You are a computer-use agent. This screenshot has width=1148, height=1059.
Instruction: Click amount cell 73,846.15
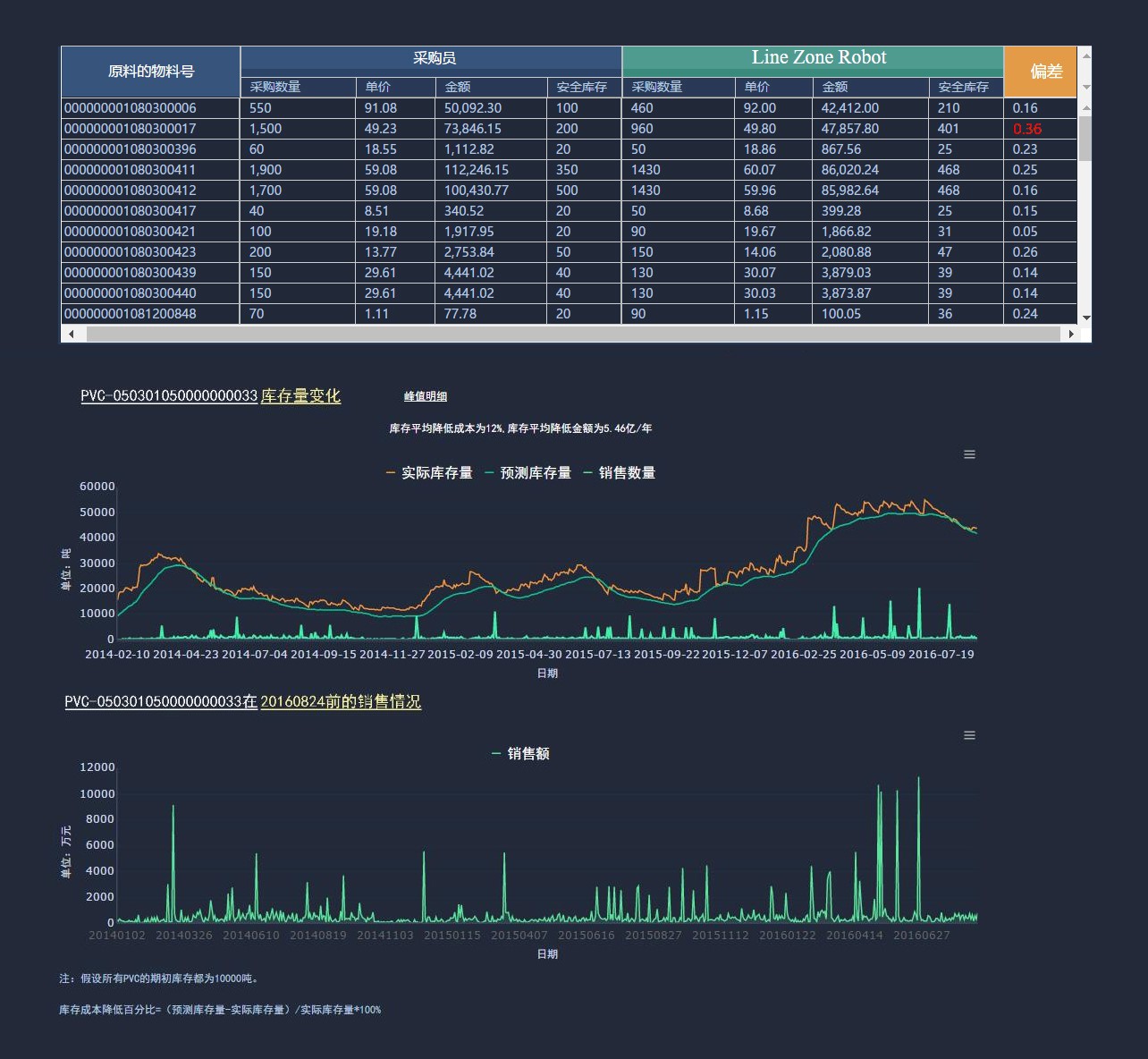tap(473, 129)
